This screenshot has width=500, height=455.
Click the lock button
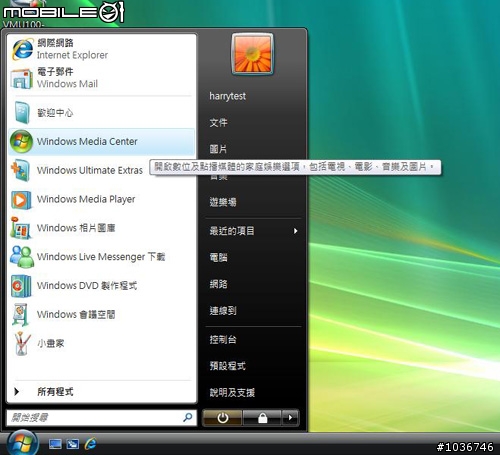coord(262,418)
